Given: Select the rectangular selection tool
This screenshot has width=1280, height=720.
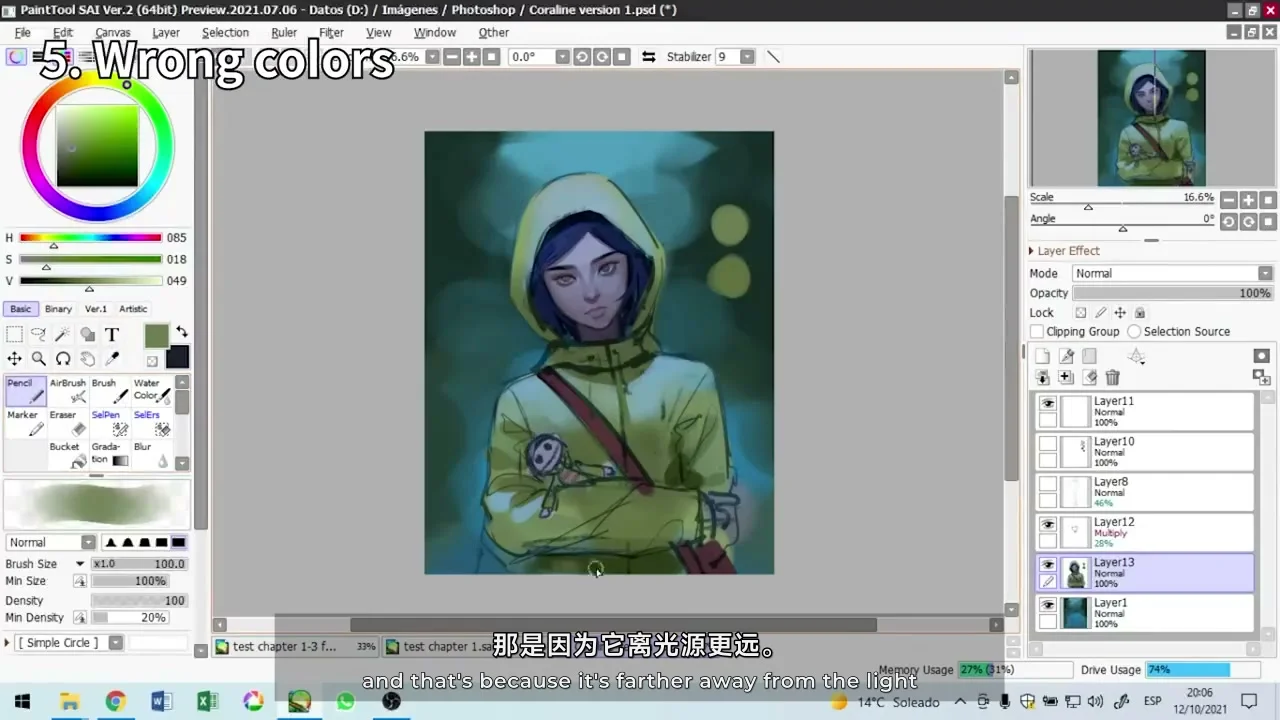Looking at the screenshot, I should [x=14, y=335].
